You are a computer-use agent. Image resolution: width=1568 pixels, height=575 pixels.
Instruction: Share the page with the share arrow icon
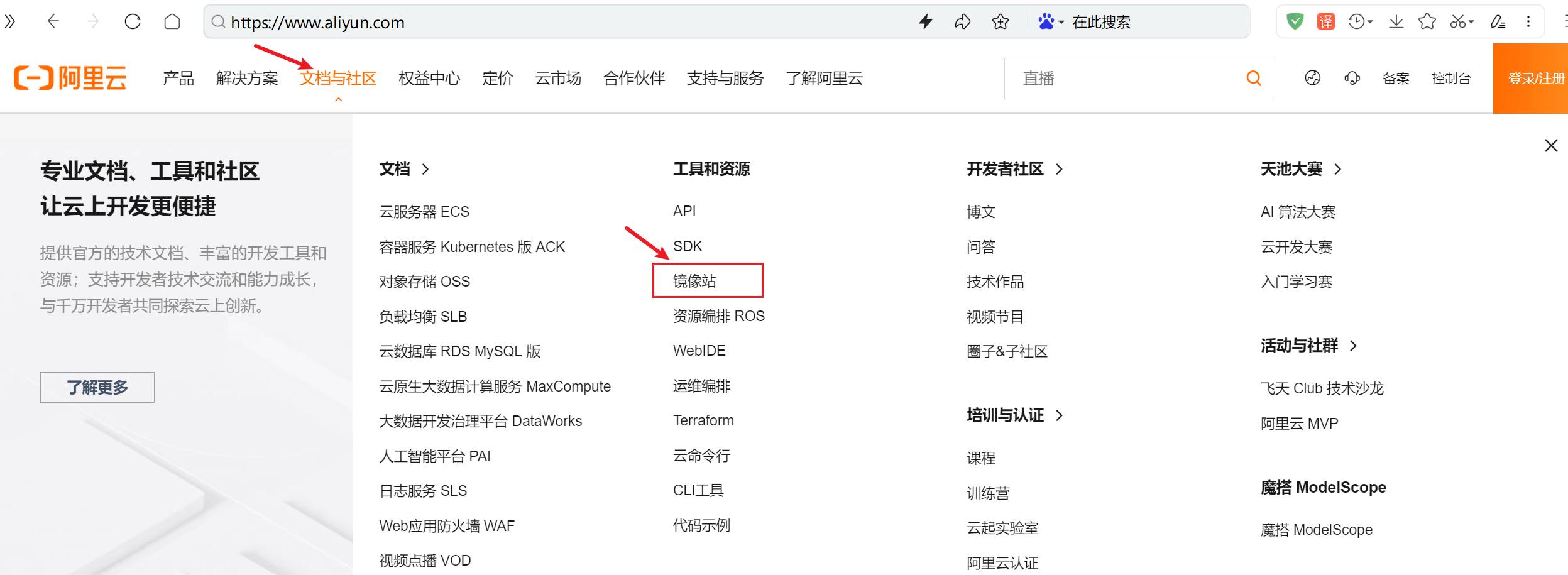click(x=963, y=22)
